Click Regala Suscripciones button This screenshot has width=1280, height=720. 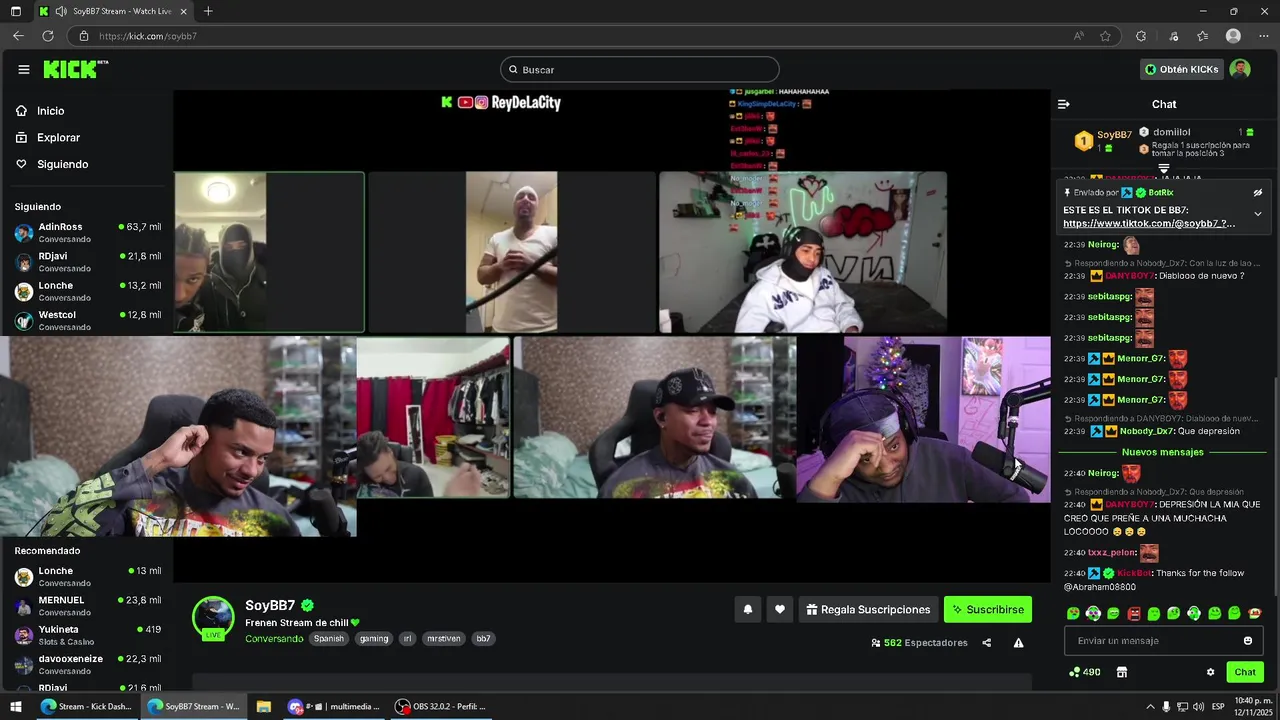tap(868, 609)
